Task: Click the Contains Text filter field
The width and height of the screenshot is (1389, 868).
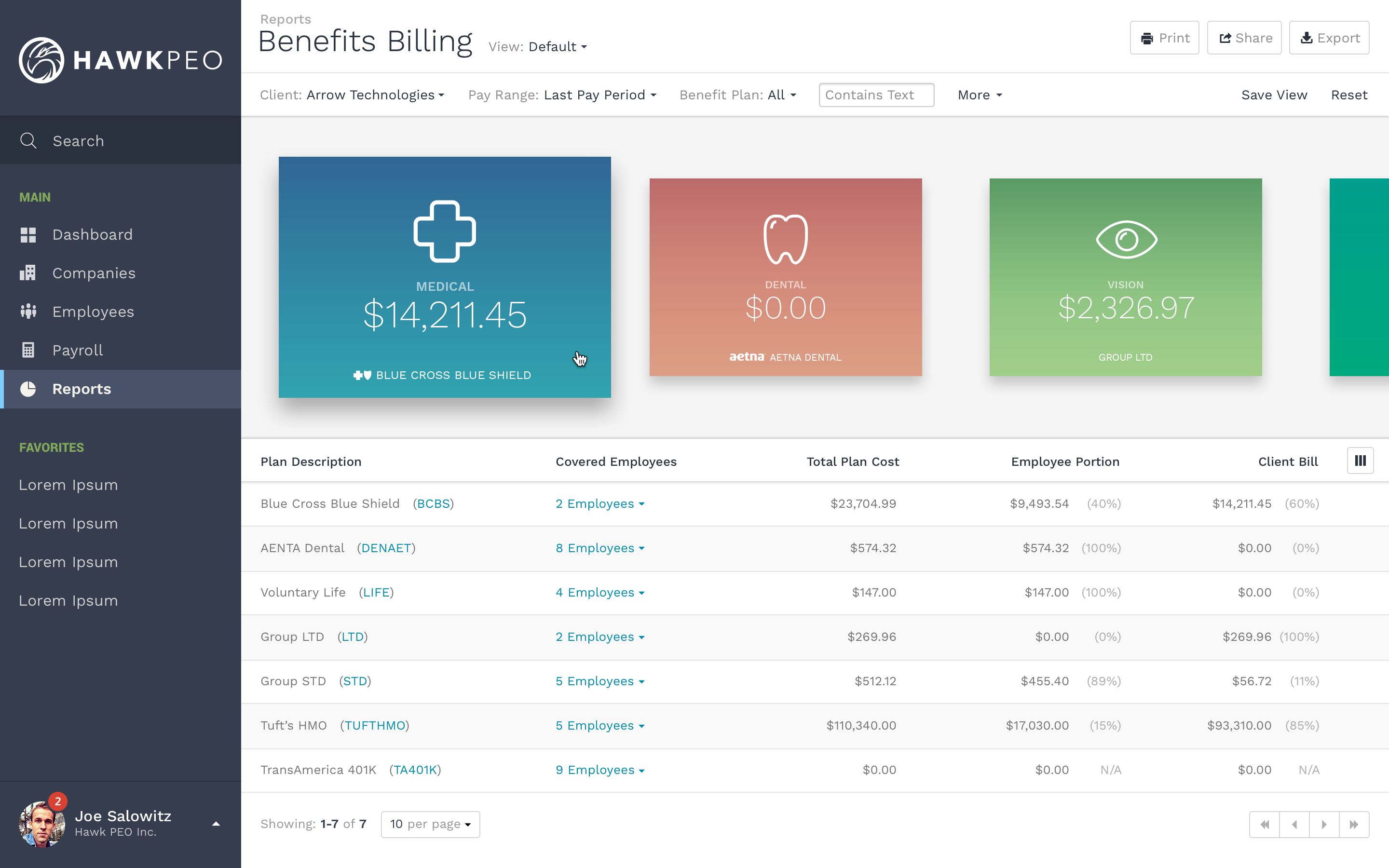Action: 876,95
